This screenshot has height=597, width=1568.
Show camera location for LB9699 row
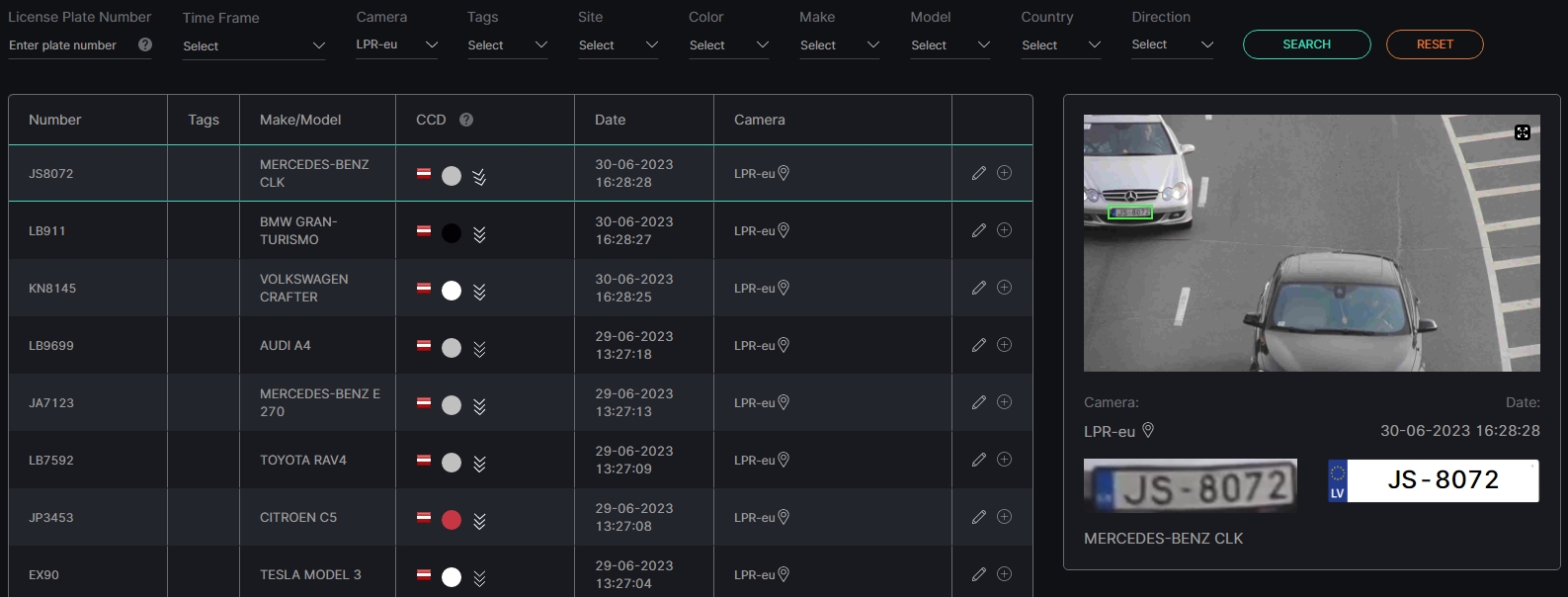(784, 345)
